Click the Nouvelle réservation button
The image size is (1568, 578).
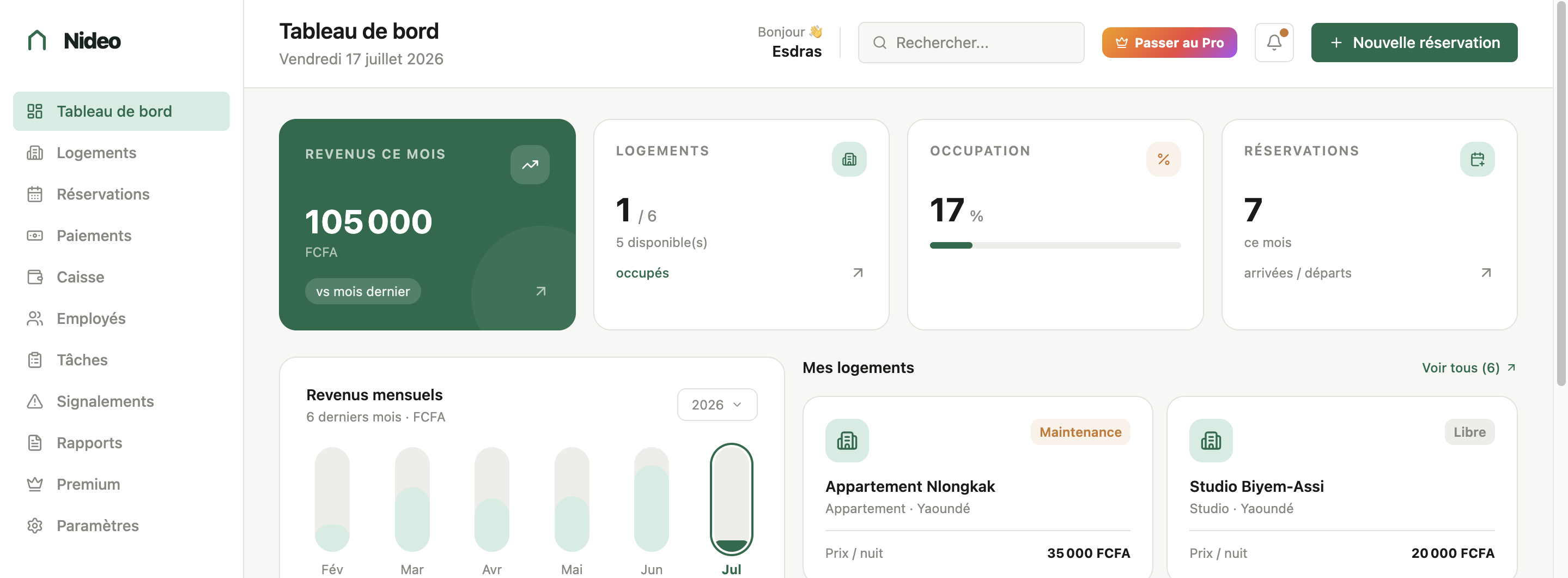[x=1414, y=43]
